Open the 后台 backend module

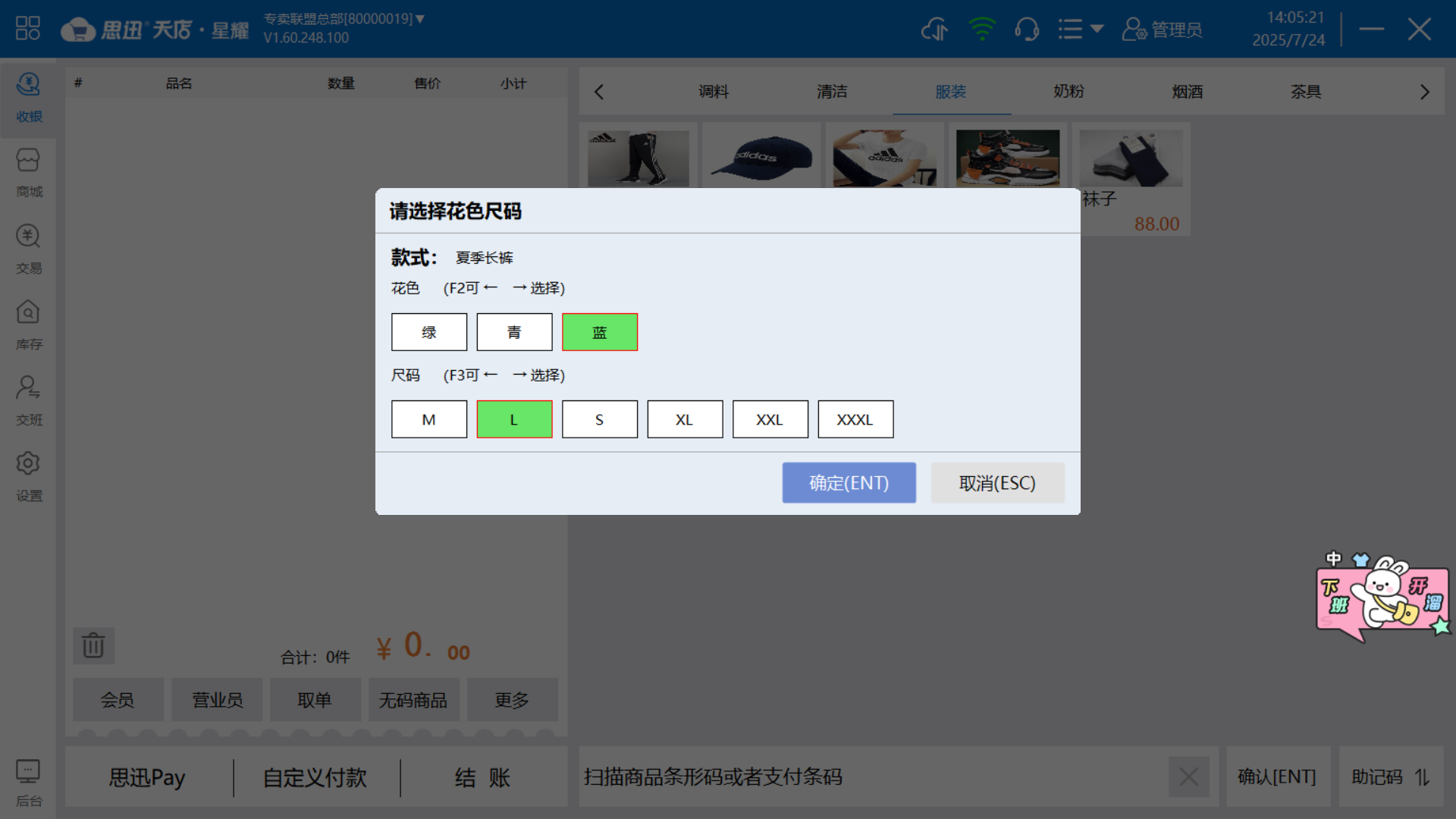click(29, 781)
